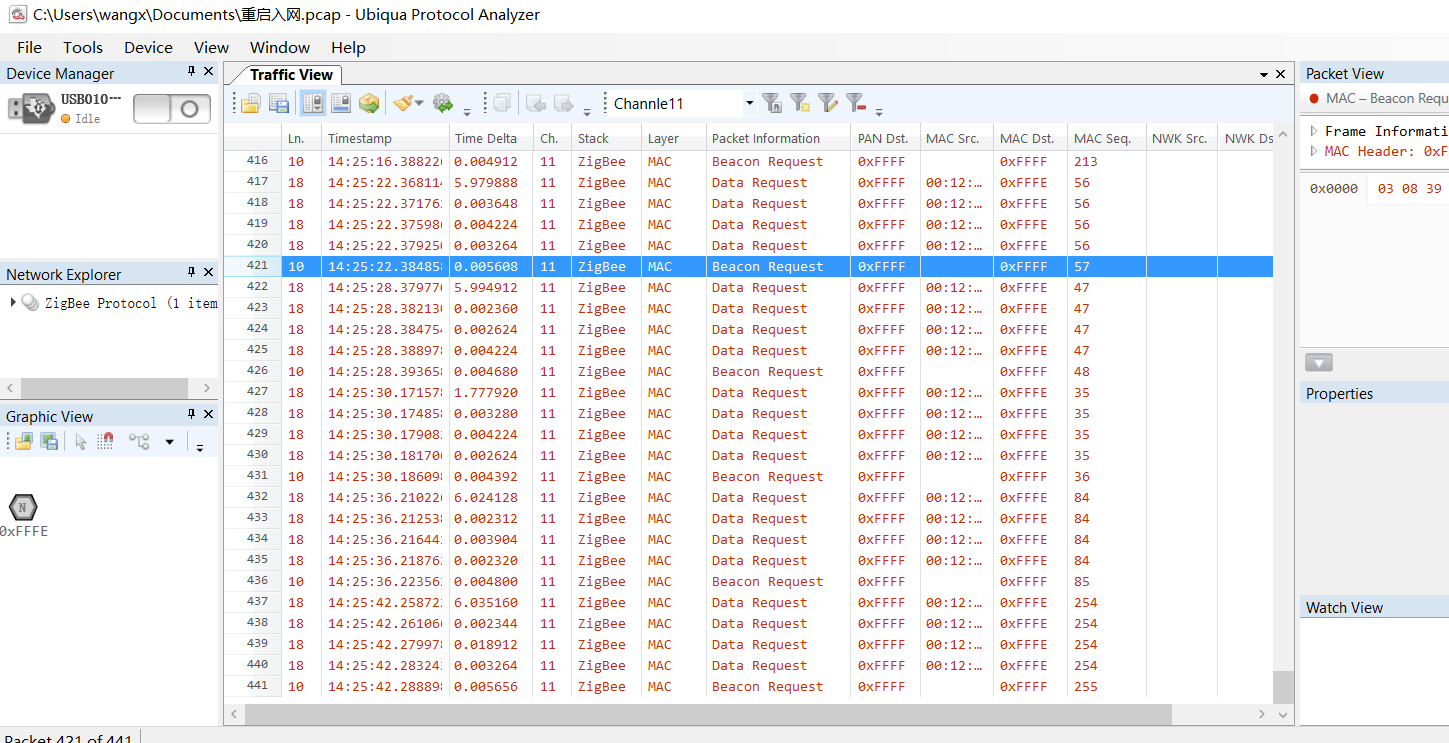This screenshot has height=743, width=1449.
Task: Click the MAC Seq. column header
Action: (x=1106, y=138)
